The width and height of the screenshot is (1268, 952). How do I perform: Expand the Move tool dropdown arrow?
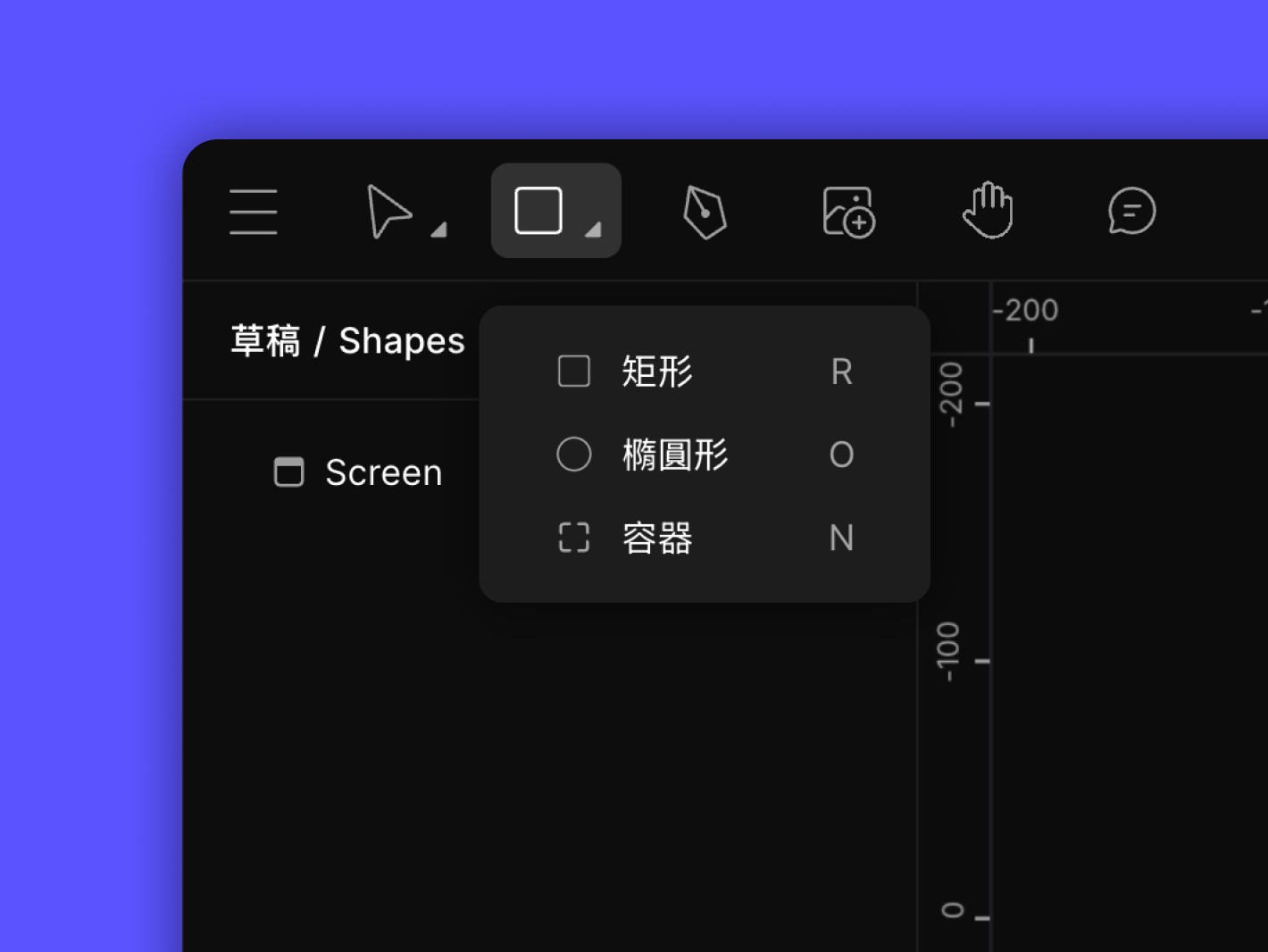coord(438,230)
